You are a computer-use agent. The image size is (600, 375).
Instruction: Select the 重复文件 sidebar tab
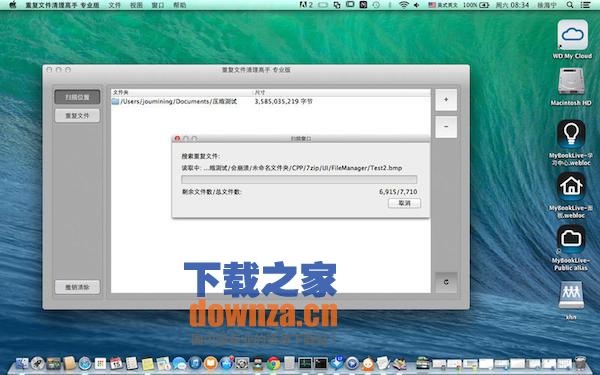click(x=77, y=116)
